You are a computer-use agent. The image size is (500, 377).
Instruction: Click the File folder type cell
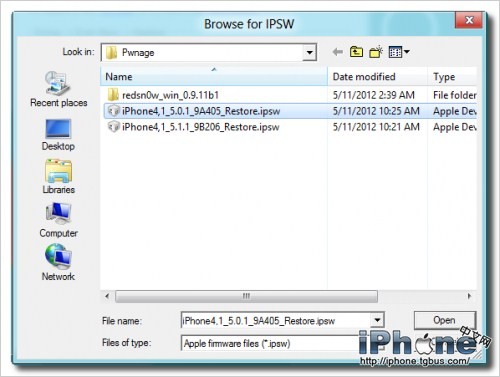click(x=455, y=95)
